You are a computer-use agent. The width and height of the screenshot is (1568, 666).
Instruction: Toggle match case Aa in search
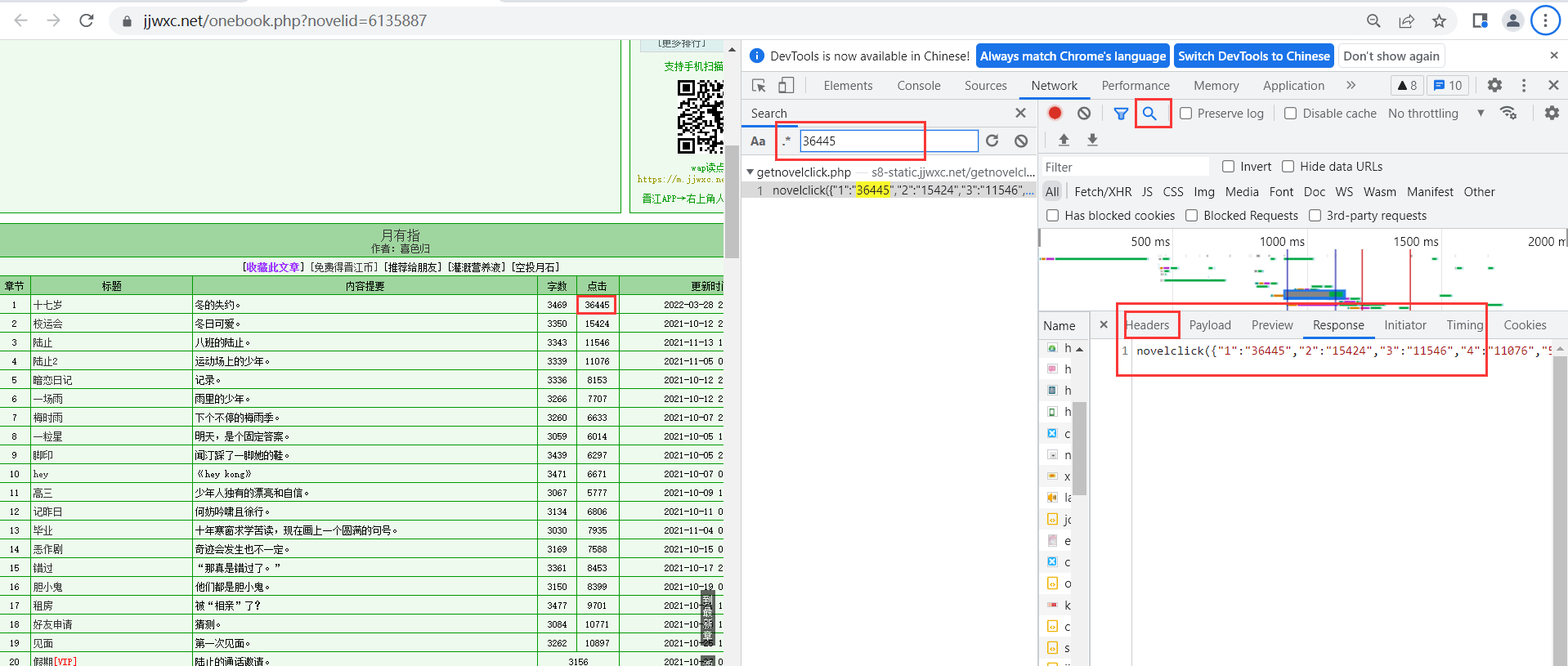point(758,141)
